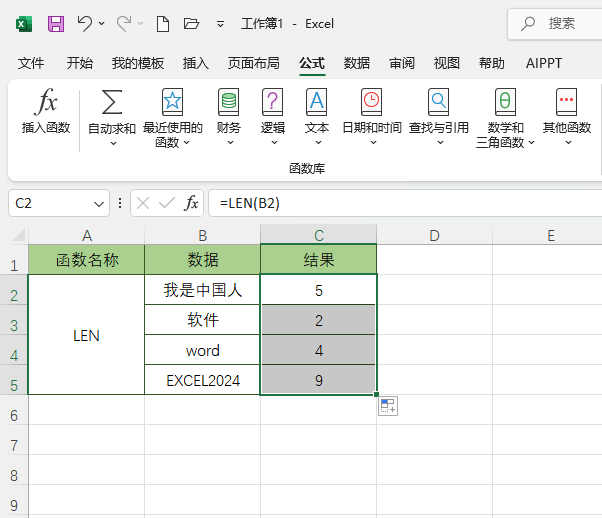Click the 自动求和 sigma icon
Image resolution: width=602 pixels, height=518 pixels.
pos(112,102)
